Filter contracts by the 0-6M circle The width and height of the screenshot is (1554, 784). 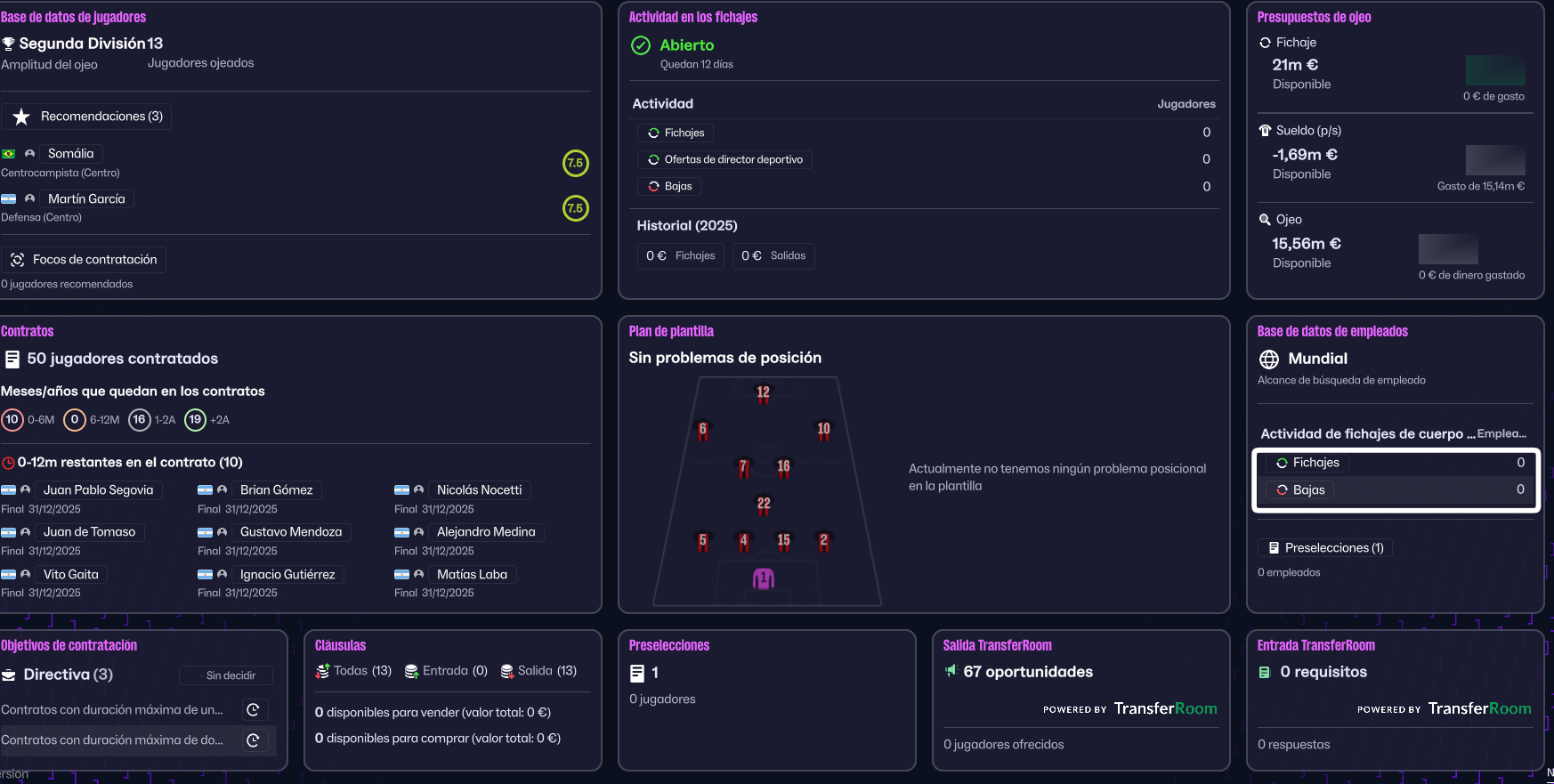point(12,420)
